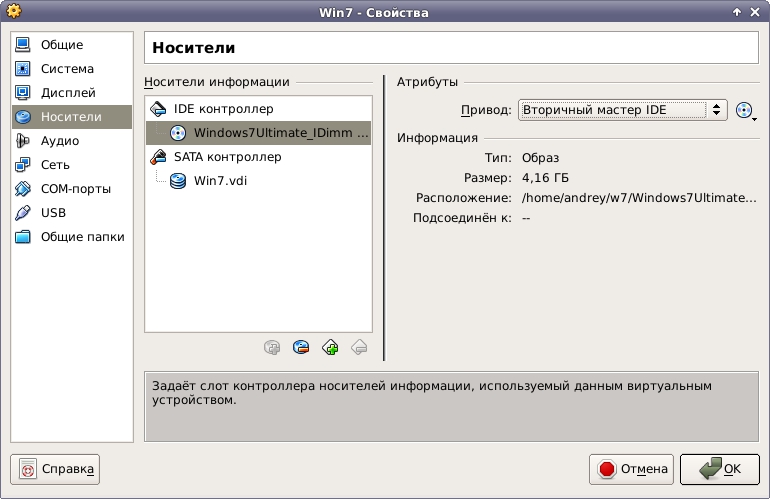Click the size value 4,16 ГБ

click(545, 178)
